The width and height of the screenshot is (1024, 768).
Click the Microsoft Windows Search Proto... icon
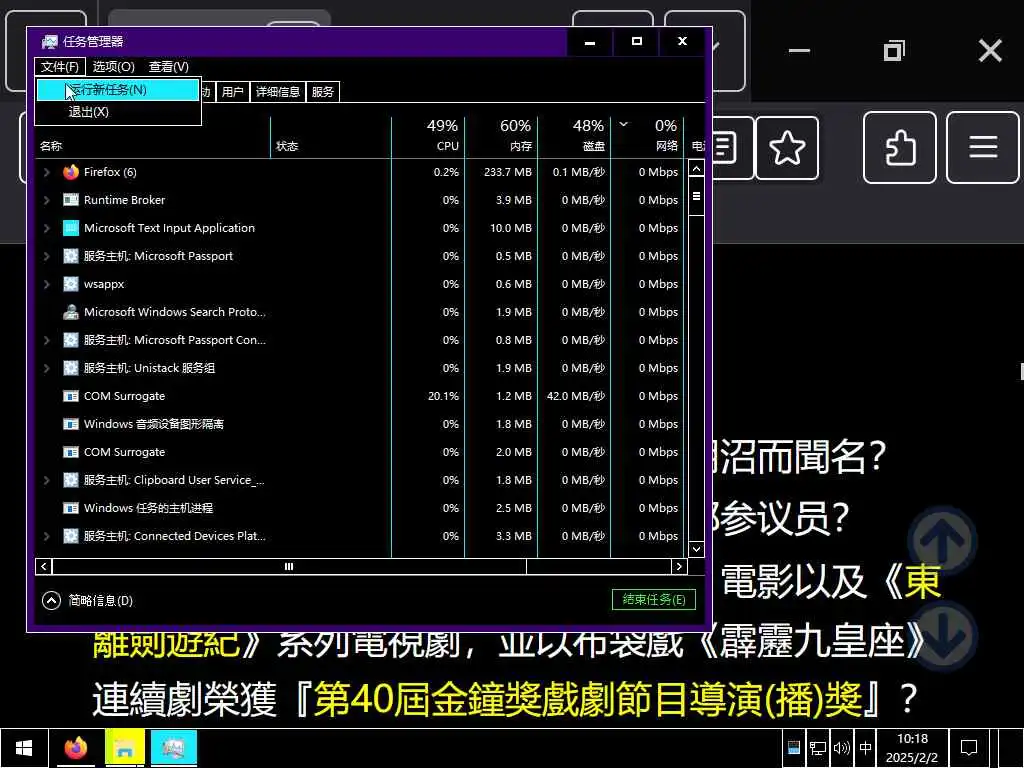(71, 312)
